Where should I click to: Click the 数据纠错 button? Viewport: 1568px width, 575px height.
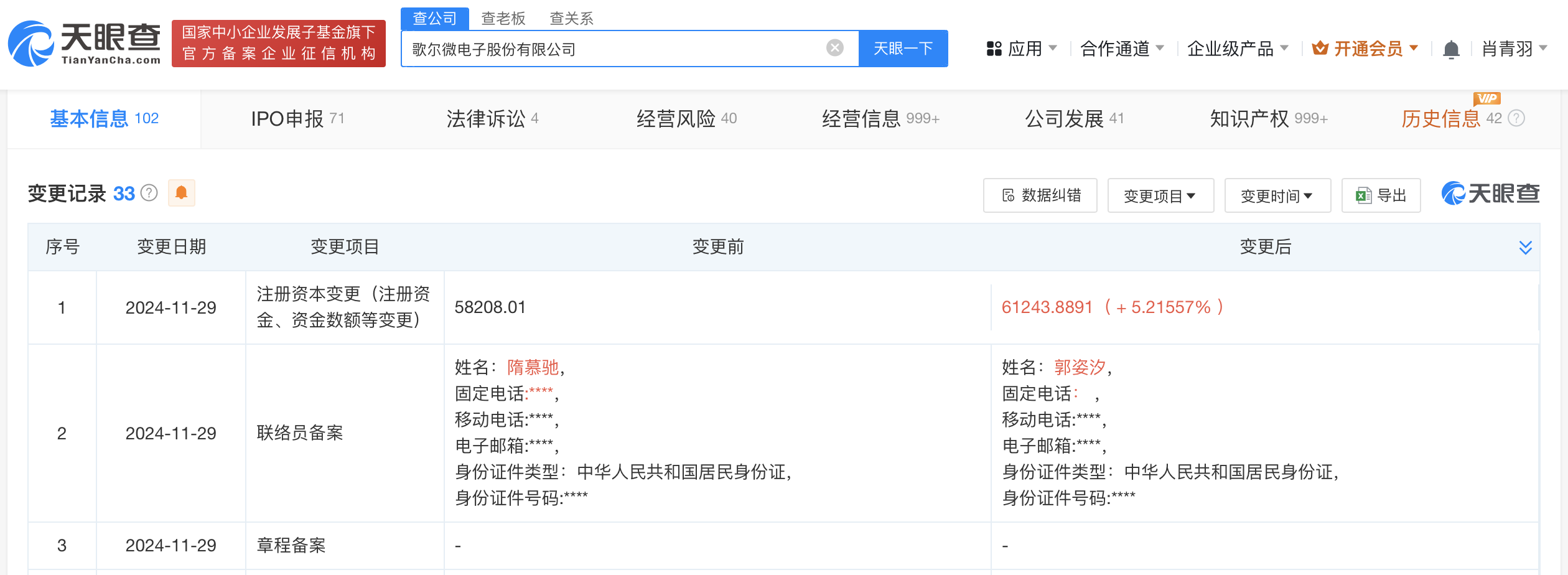1040,195
